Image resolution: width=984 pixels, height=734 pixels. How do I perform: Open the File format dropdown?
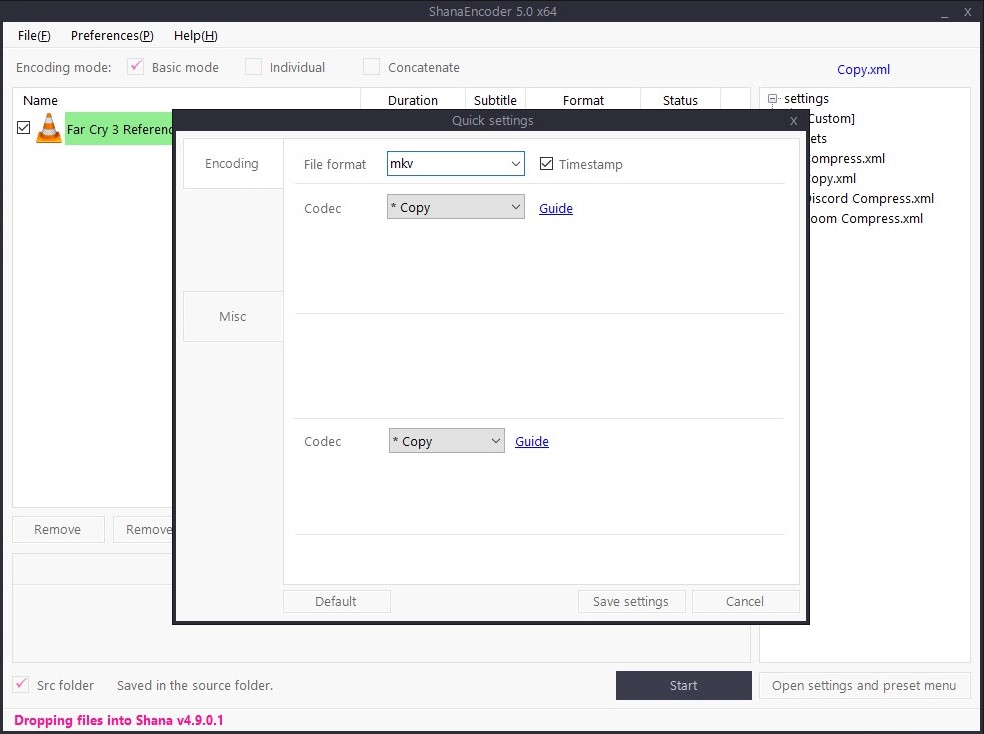pos(456,164)
